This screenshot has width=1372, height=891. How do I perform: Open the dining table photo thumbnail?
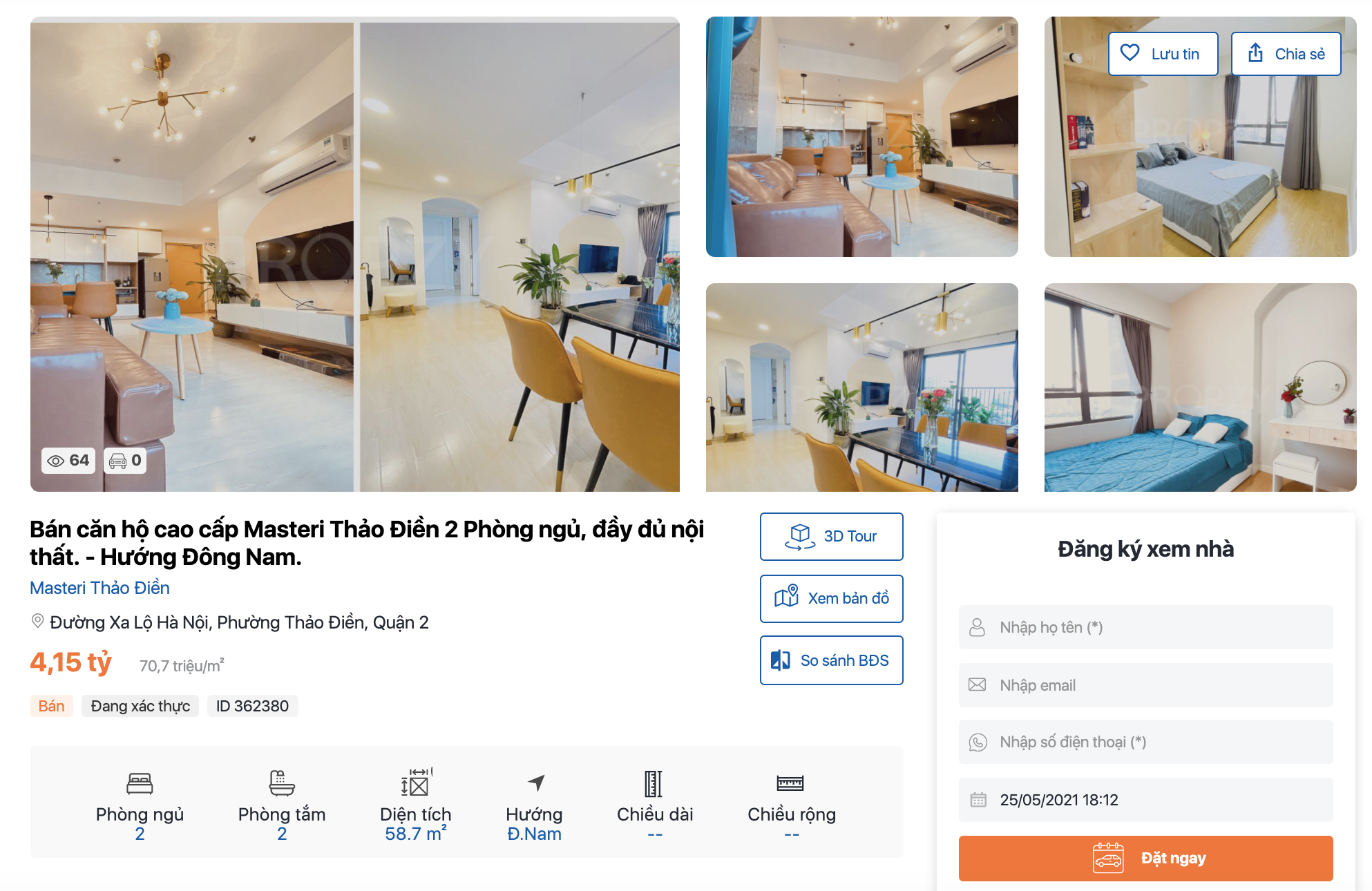(861, 387)
